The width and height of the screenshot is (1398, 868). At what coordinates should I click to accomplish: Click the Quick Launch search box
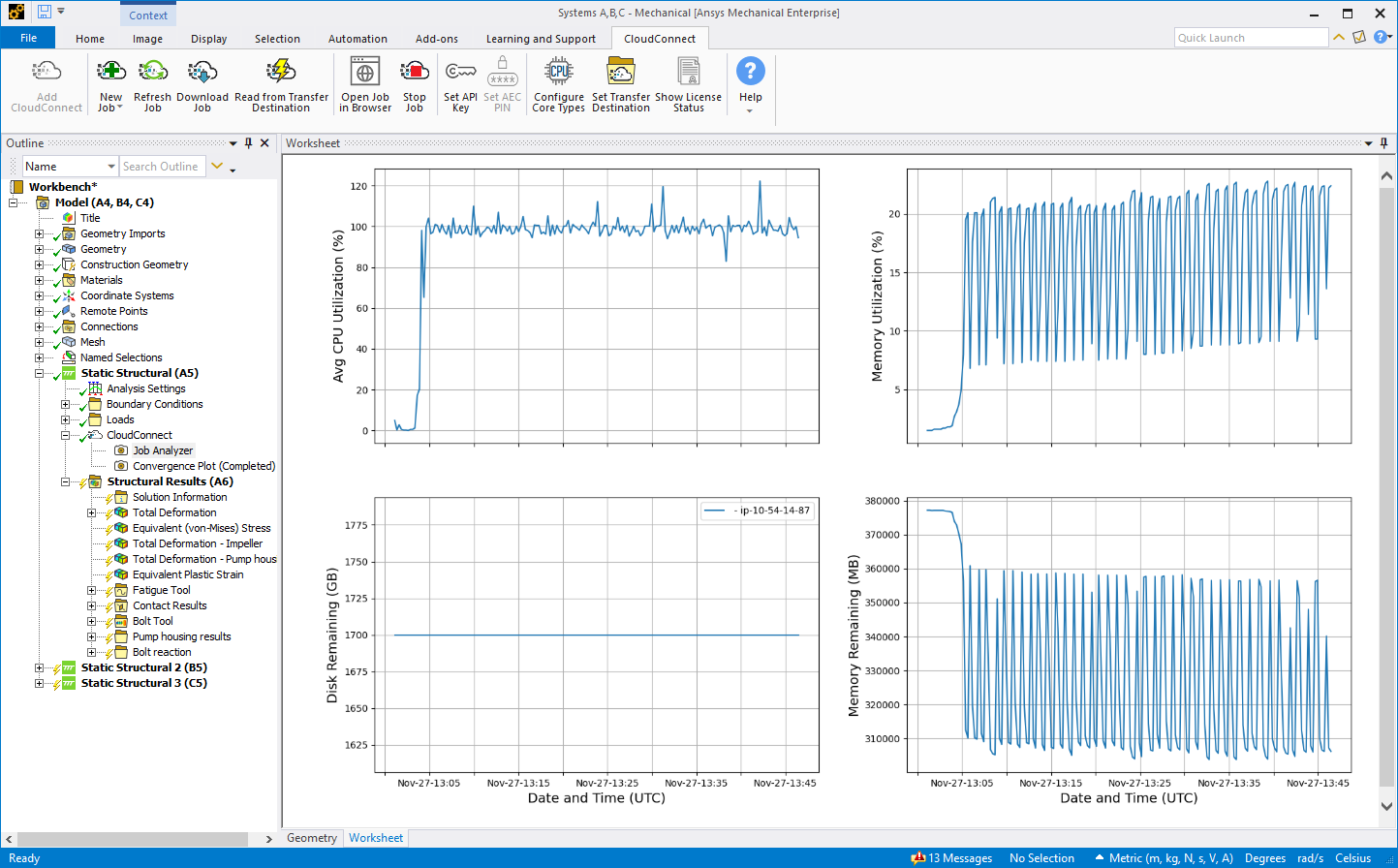pos(1251,38)
